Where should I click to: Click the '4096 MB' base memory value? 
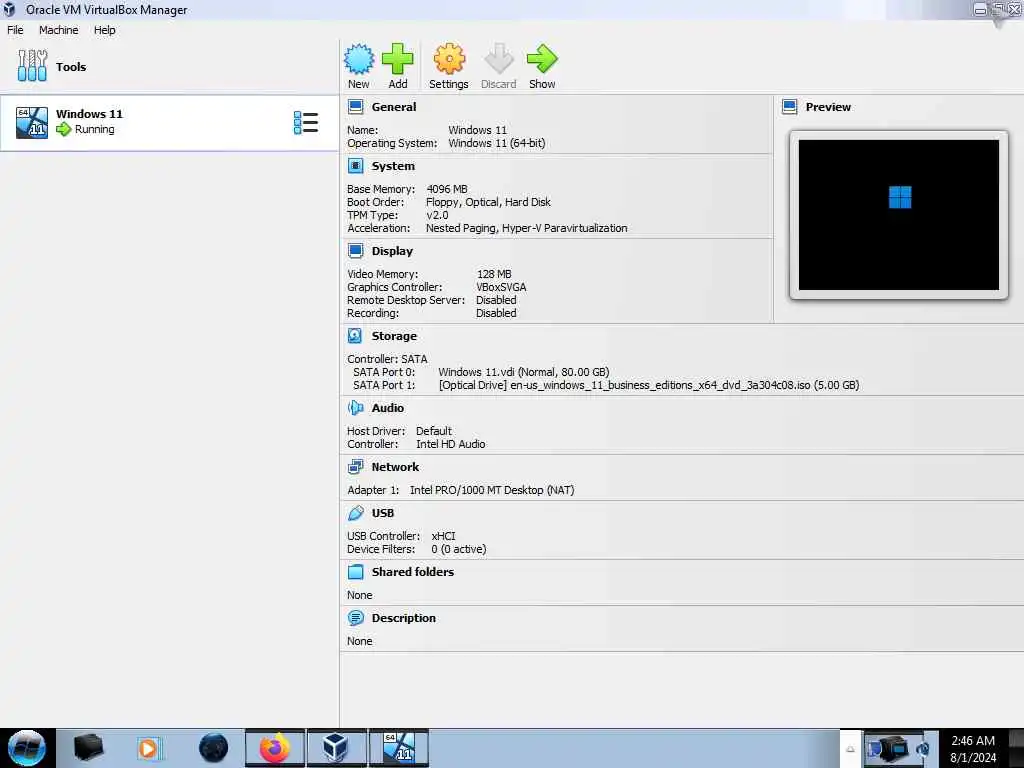click(447, 189)
